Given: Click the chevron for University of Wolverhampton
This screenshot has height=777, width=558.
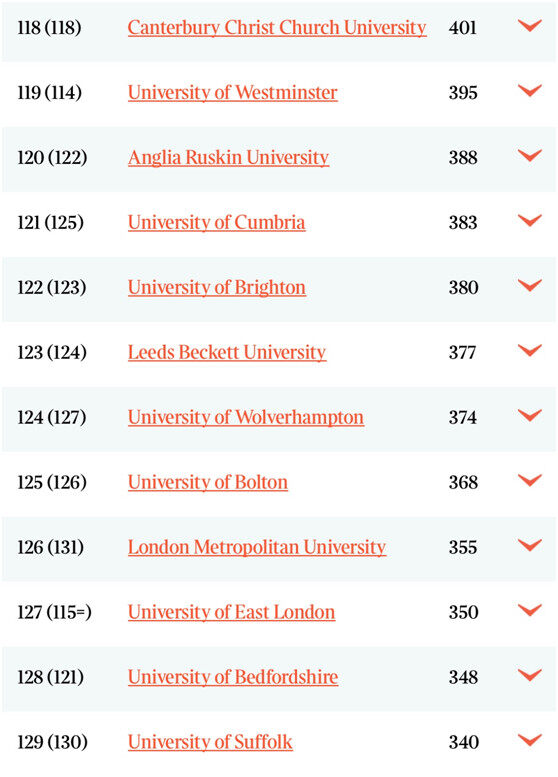Looking at the screenshot, I should click(x=530, y=415).
